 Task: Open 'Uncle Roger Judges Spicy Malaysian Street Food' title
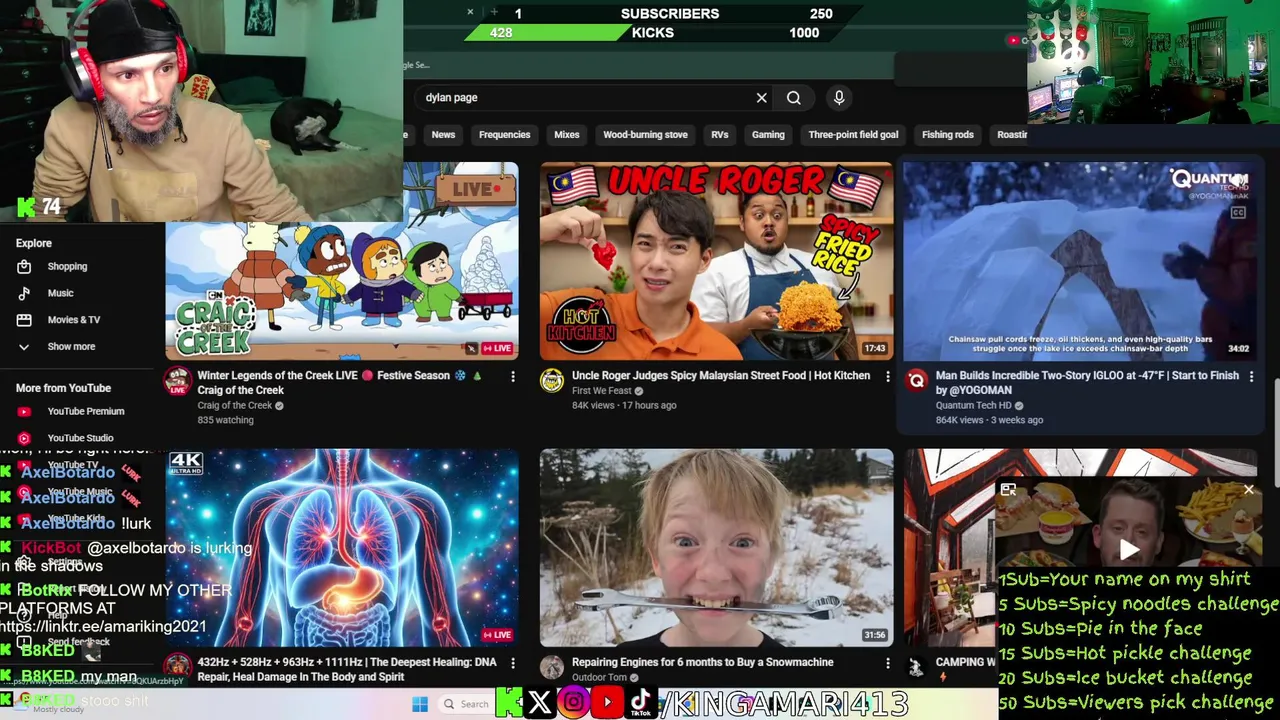[x=721, y=376]
